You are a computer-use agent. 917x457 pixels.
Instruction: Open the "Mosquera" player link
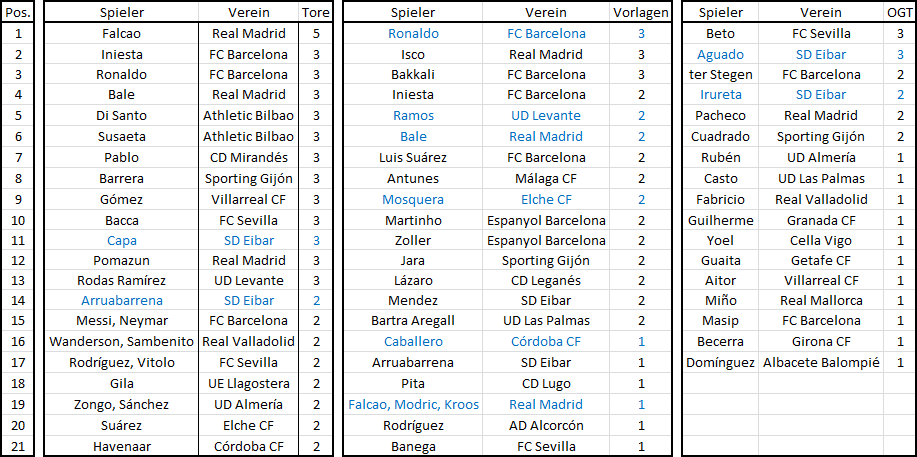click(413, 199)
